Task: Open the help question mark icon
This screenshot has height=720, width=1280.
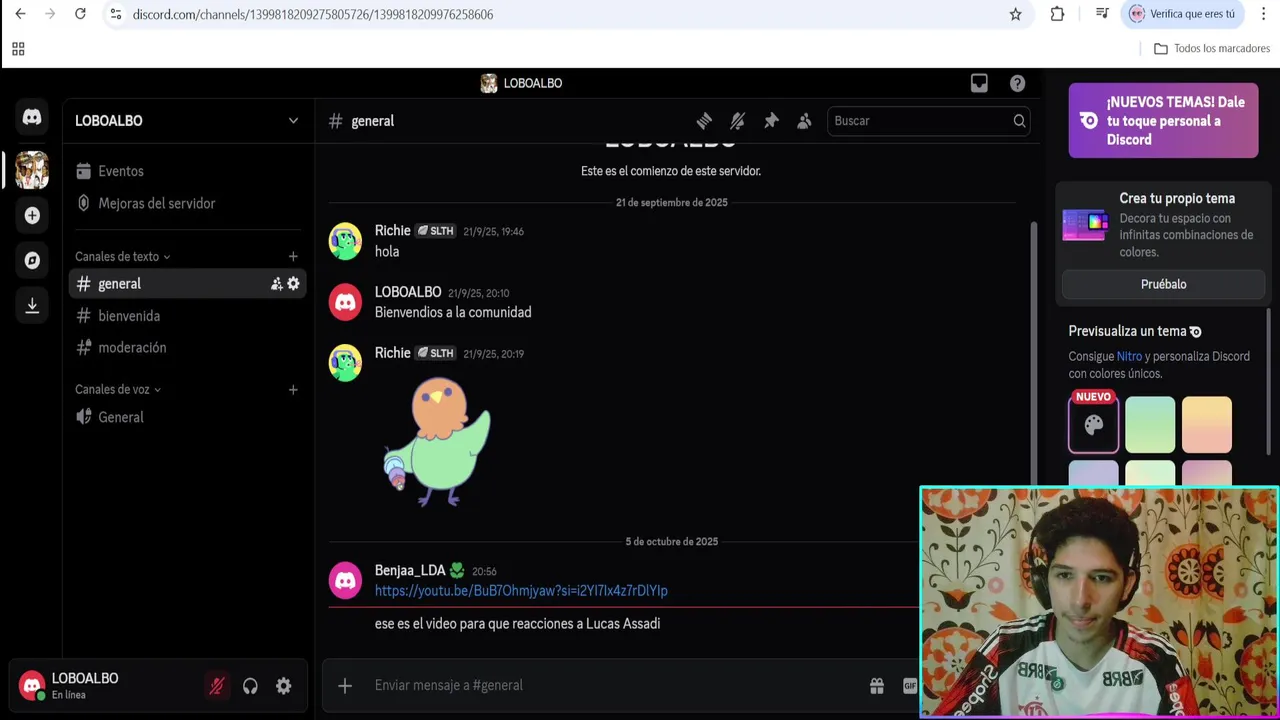Action: pos(1017,83)
